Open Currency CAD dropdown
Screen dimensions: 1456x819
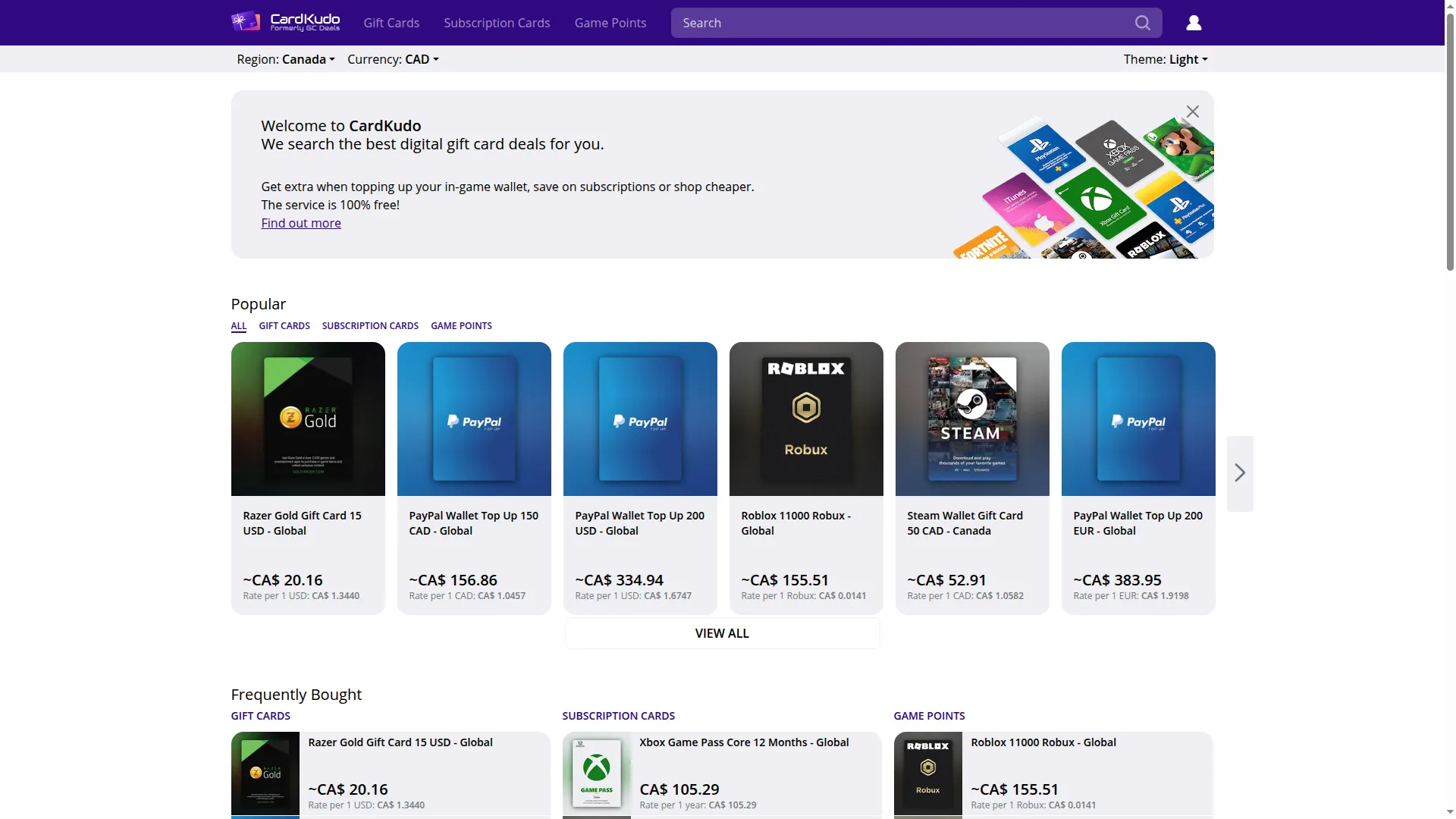click(393, 59)
